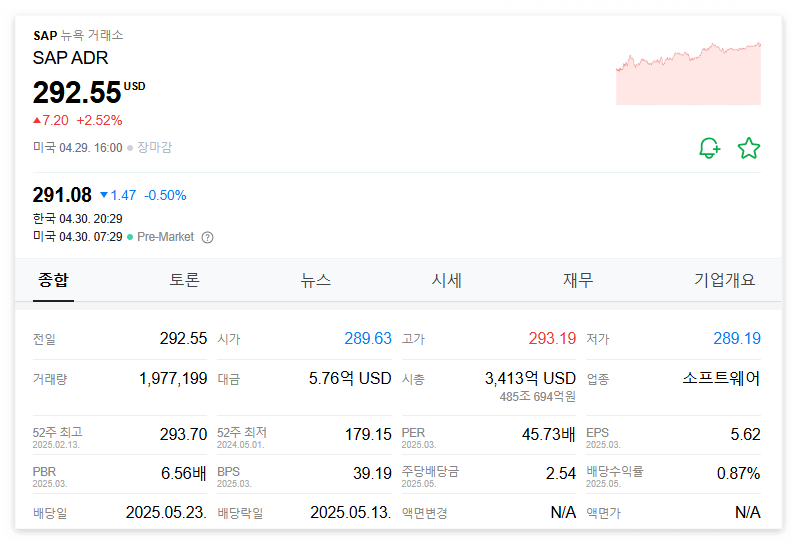Click the SAP ADR stock name
798x544 pixels.
[x=71, y=58]
